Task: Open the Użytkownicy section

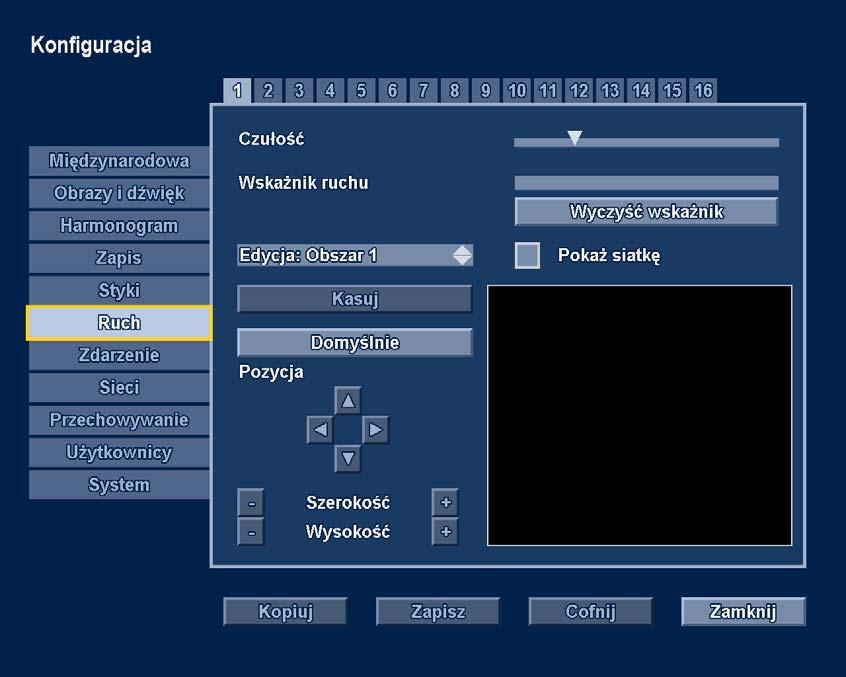Action: [119, 452]
